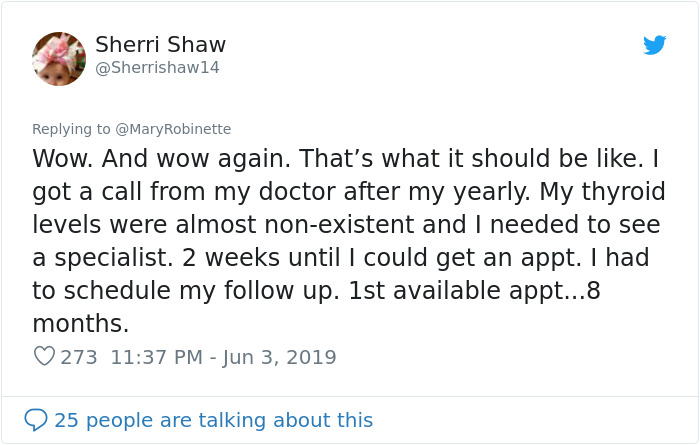
Task: Click the tweet line starting 'got a call'
Action: point(300,192)
